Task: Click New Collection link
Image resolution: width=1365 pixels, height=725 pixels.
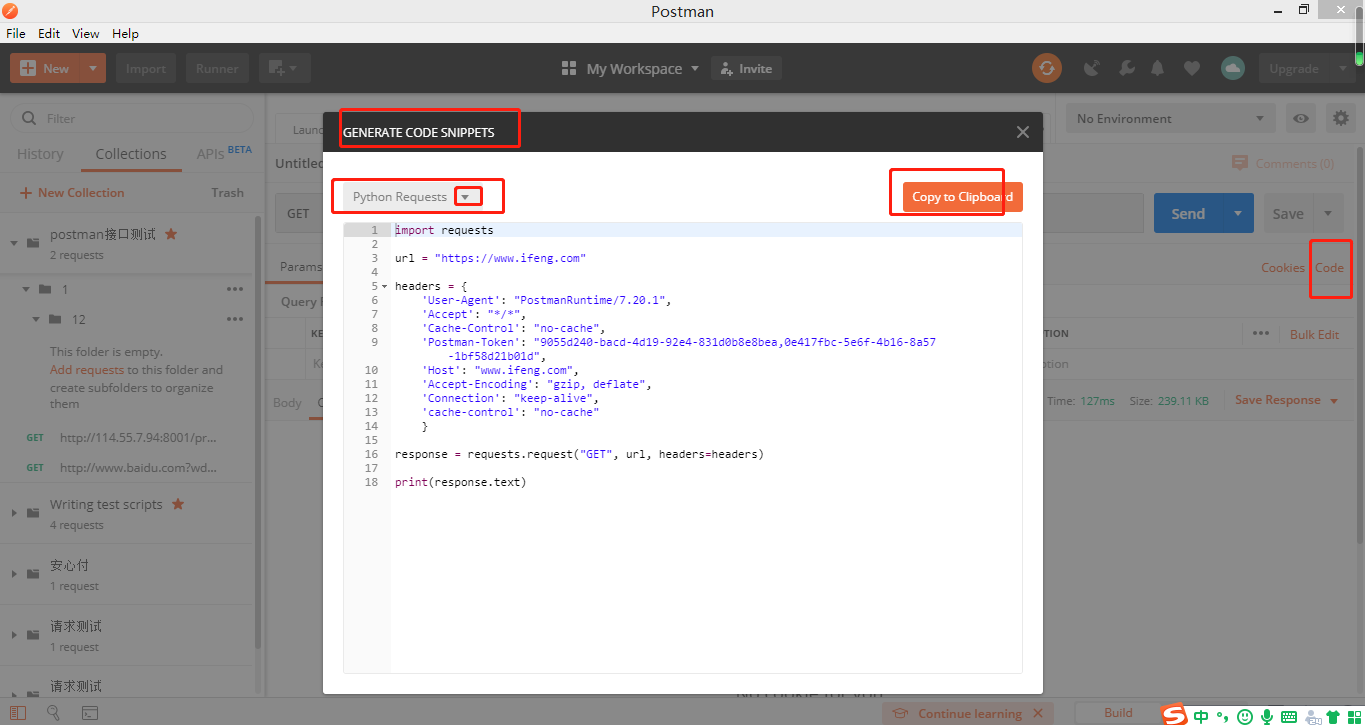Action: click(x=72, y=193)
